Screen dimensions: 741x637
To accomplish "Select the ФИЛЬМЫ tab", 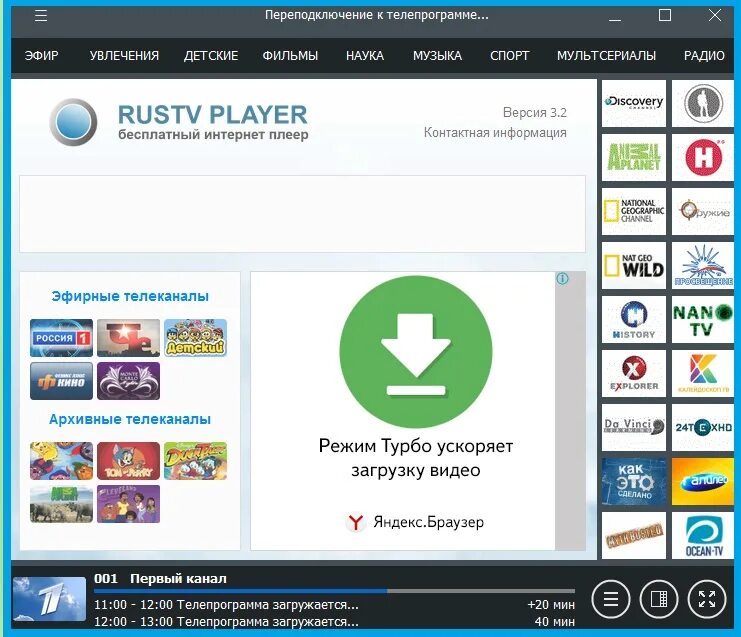I will tap(290, 56).
